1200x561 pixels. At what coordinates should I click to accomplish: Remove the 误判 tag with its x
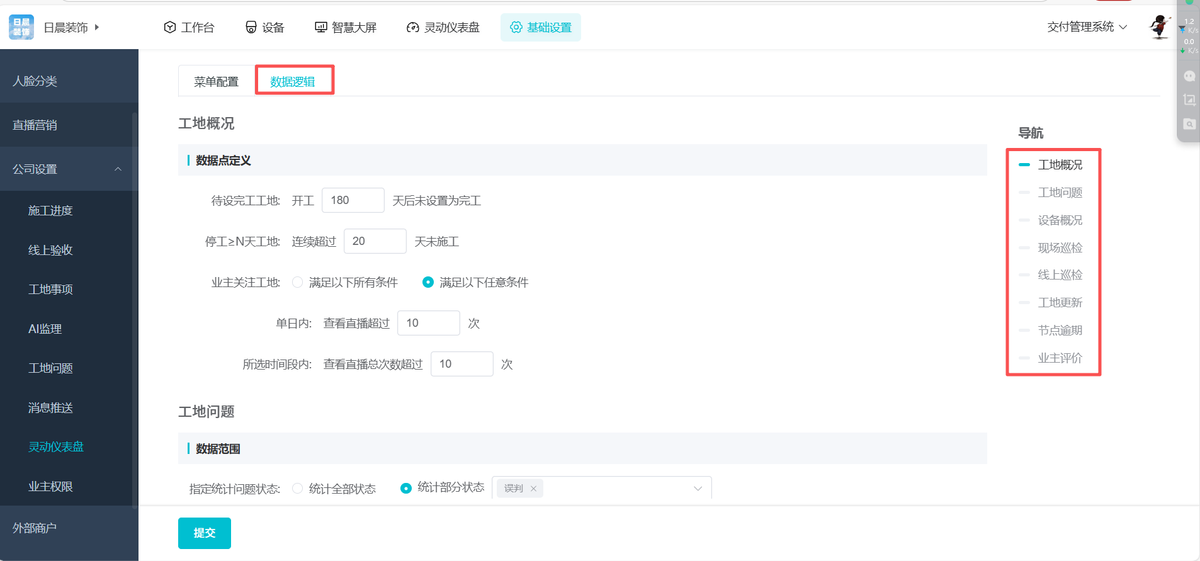pos(534,489)
